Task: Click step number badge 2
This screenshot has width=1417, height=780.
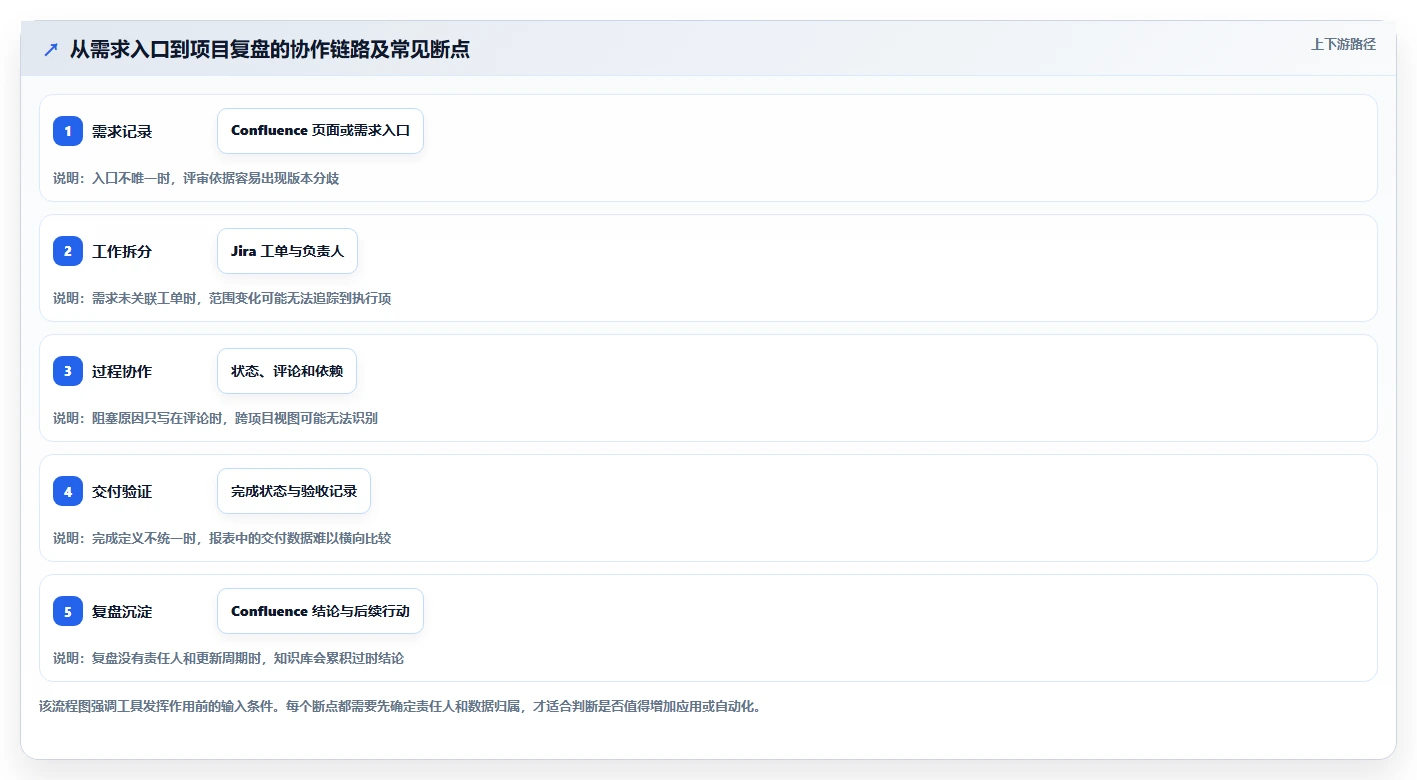Action: (68, 251)
